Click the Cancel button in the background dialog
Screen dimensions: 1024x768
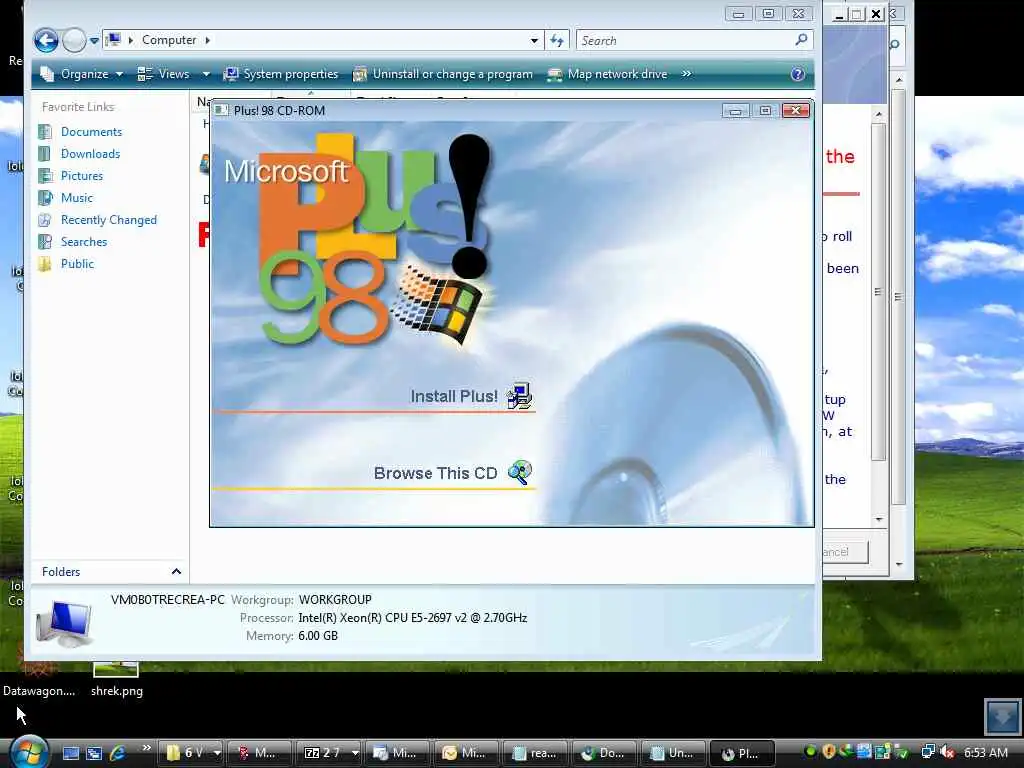pyautogui.click(x=845, y=552)
